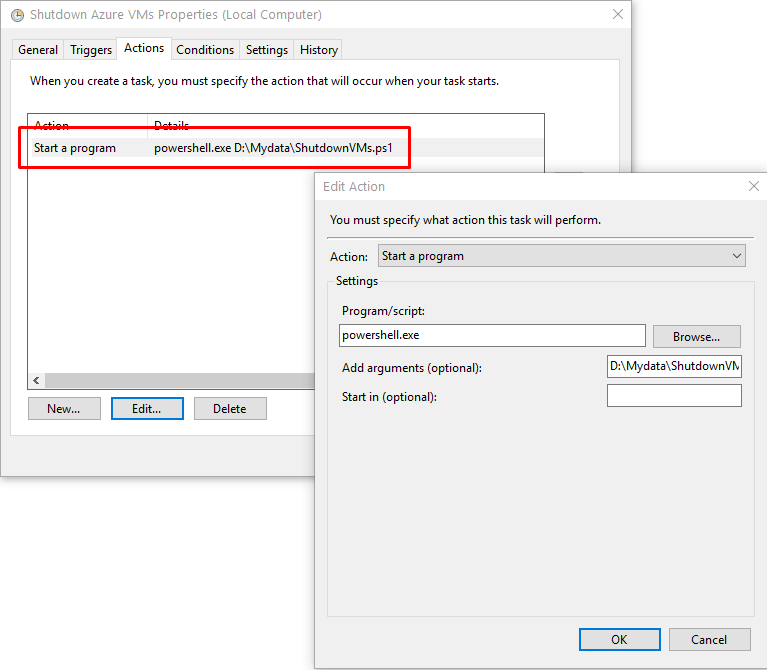View the History tab
The image size is (767, 670).
click(x=318, y=49)
